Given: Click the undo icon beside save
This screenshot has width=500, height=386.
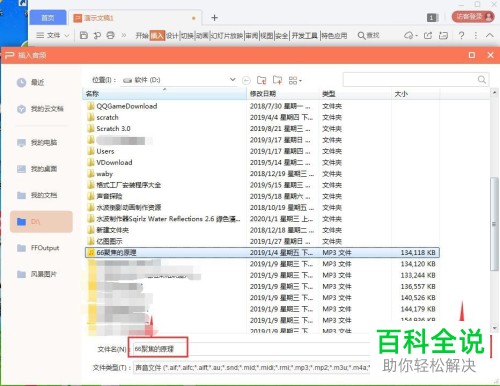Looking at the screenshot, I should point(97,35).
